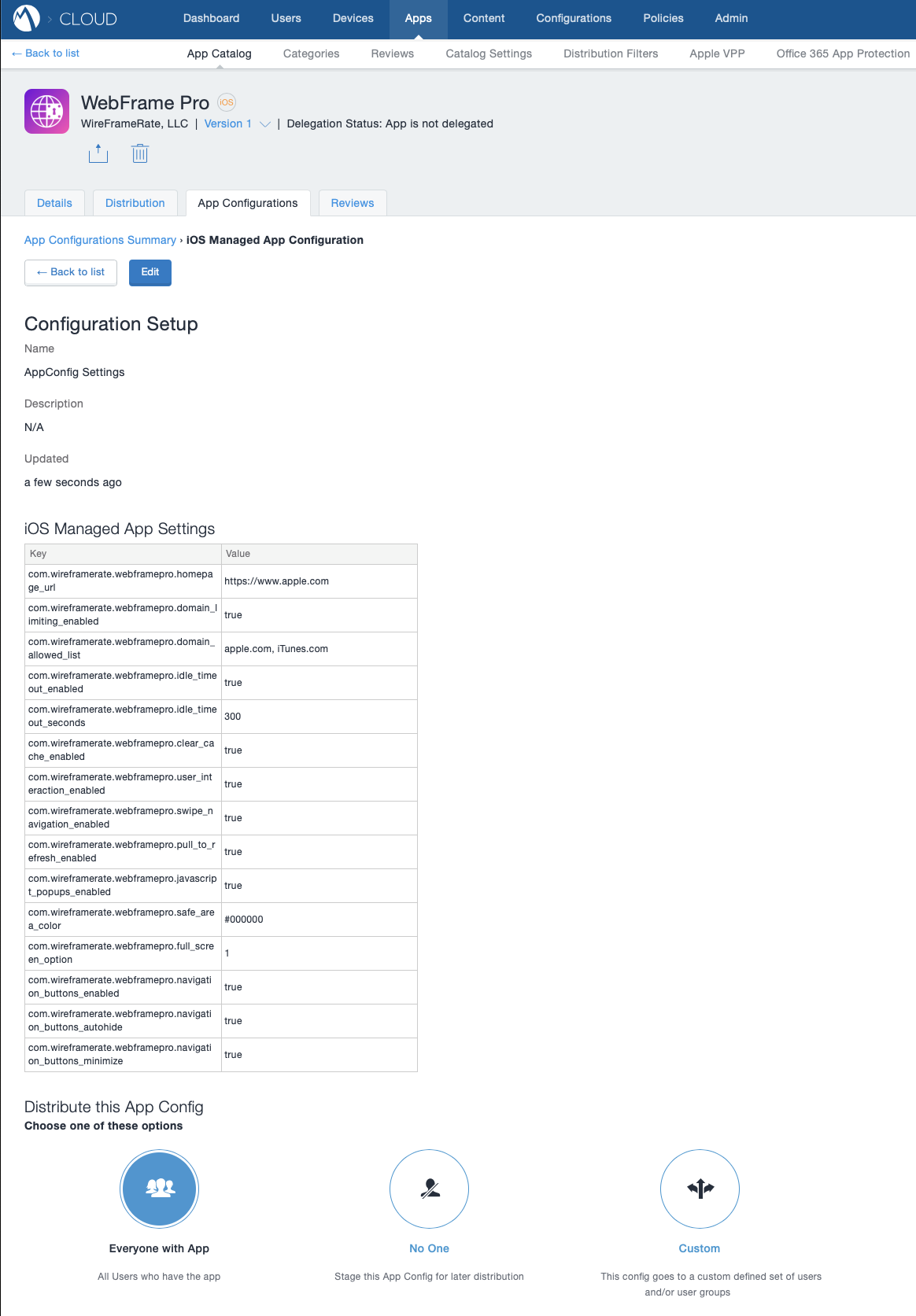
Task: Click the AppConfig Settings name text
Action: (75, 372)
